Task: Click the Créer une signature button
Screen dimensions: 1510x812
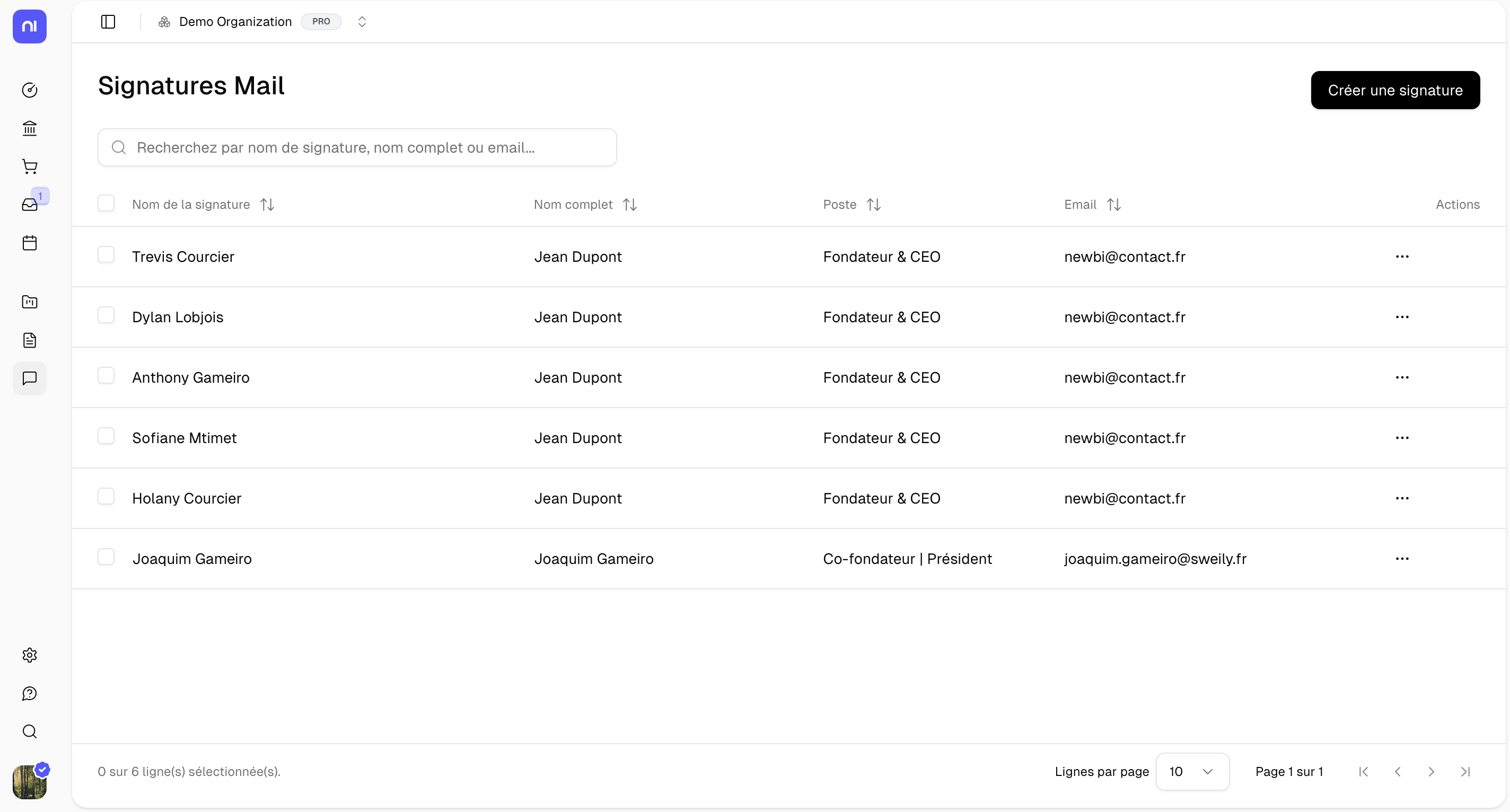Action: point(1394,90)
